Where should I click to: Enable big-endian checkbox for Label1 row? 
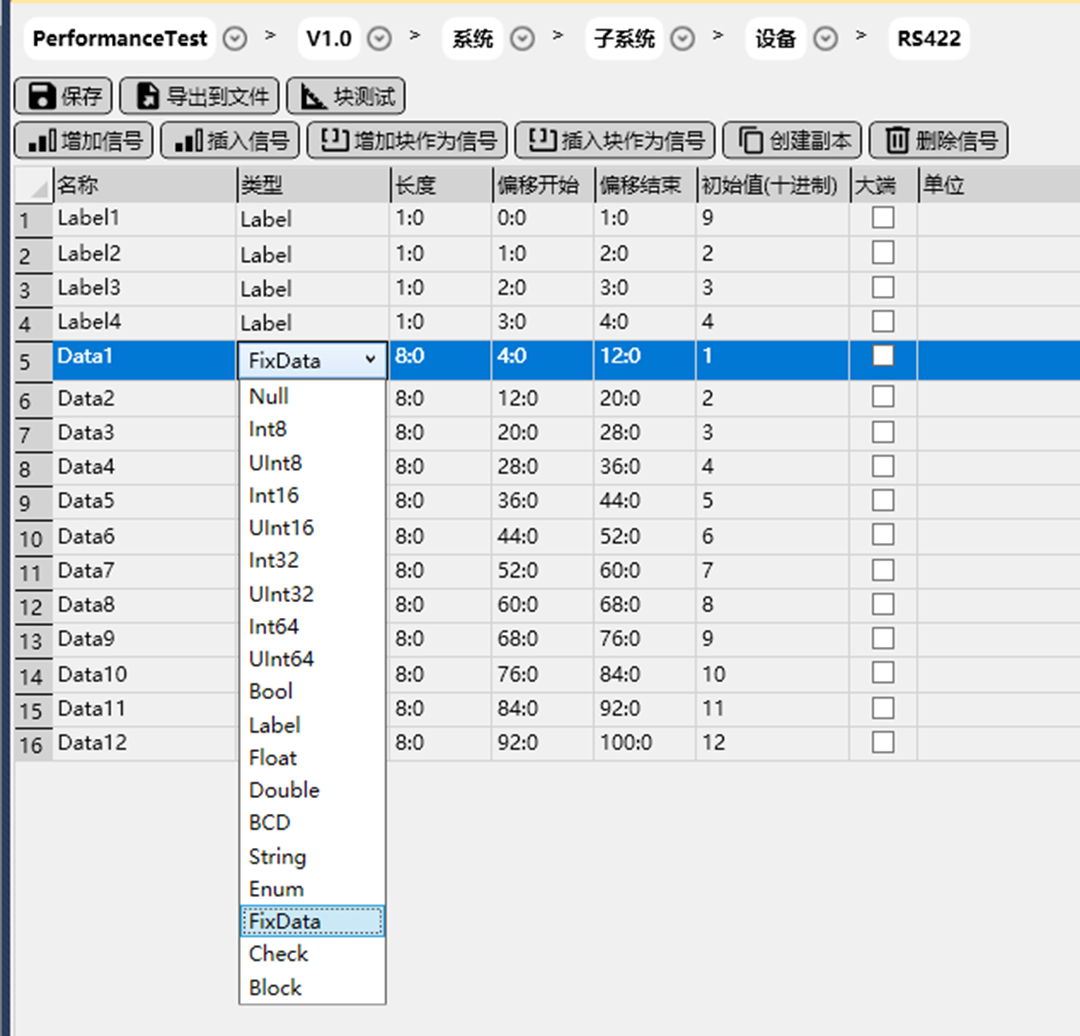pos(883,218)
